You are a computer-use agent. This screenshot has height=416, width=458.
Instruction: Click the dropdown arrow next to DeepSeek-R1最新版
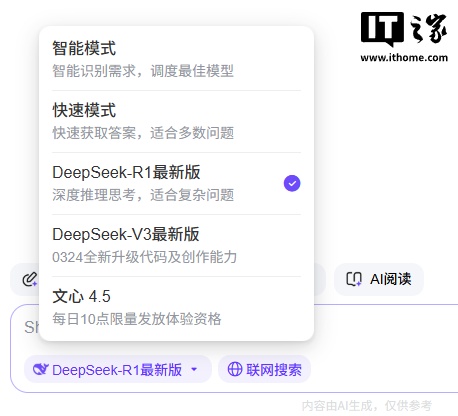click(x=194, y=370)
